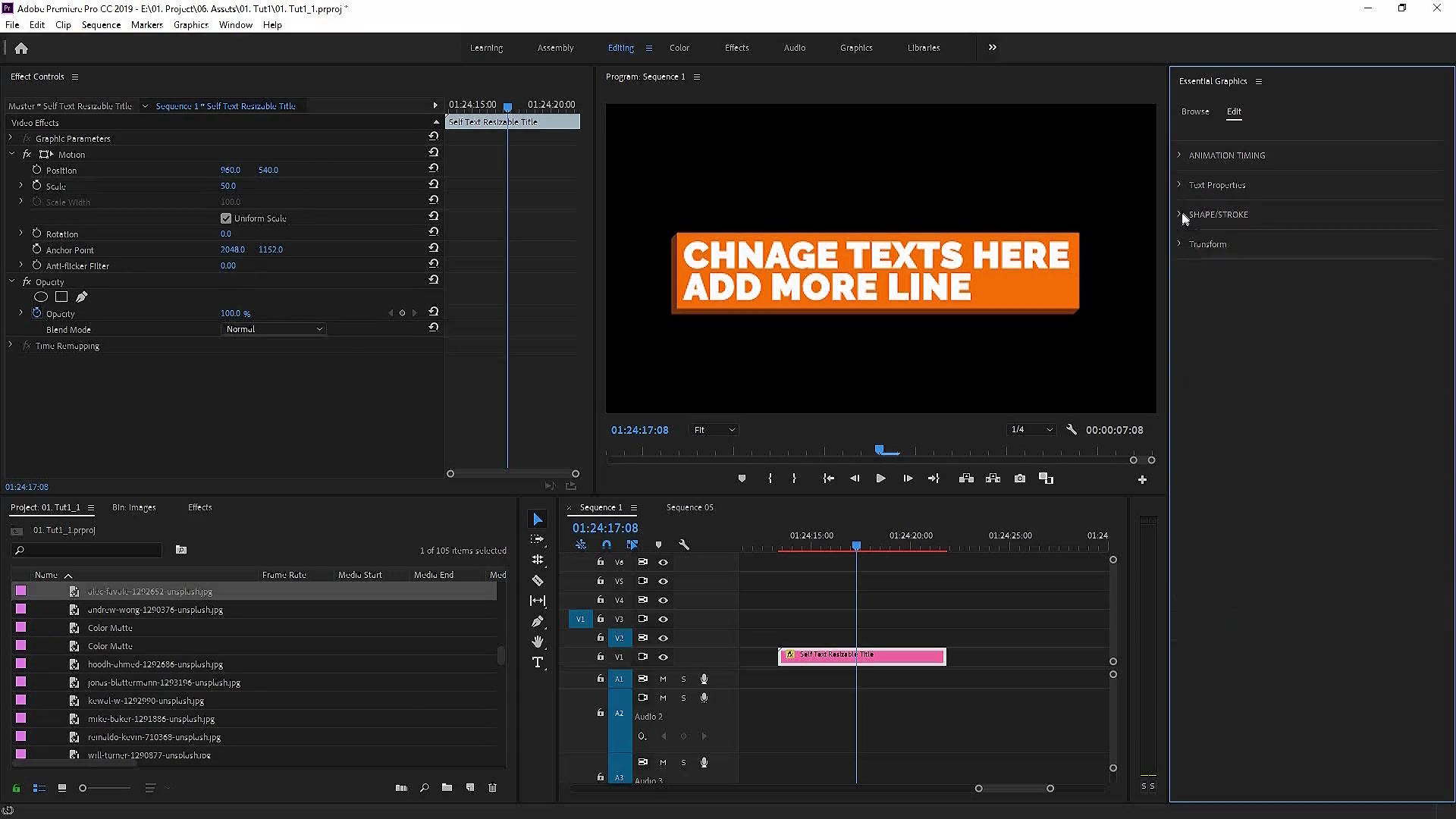1456x819 pixels.
Task: Select Self Text Resizable Title timeline clip
Action: tap(862, 656)
